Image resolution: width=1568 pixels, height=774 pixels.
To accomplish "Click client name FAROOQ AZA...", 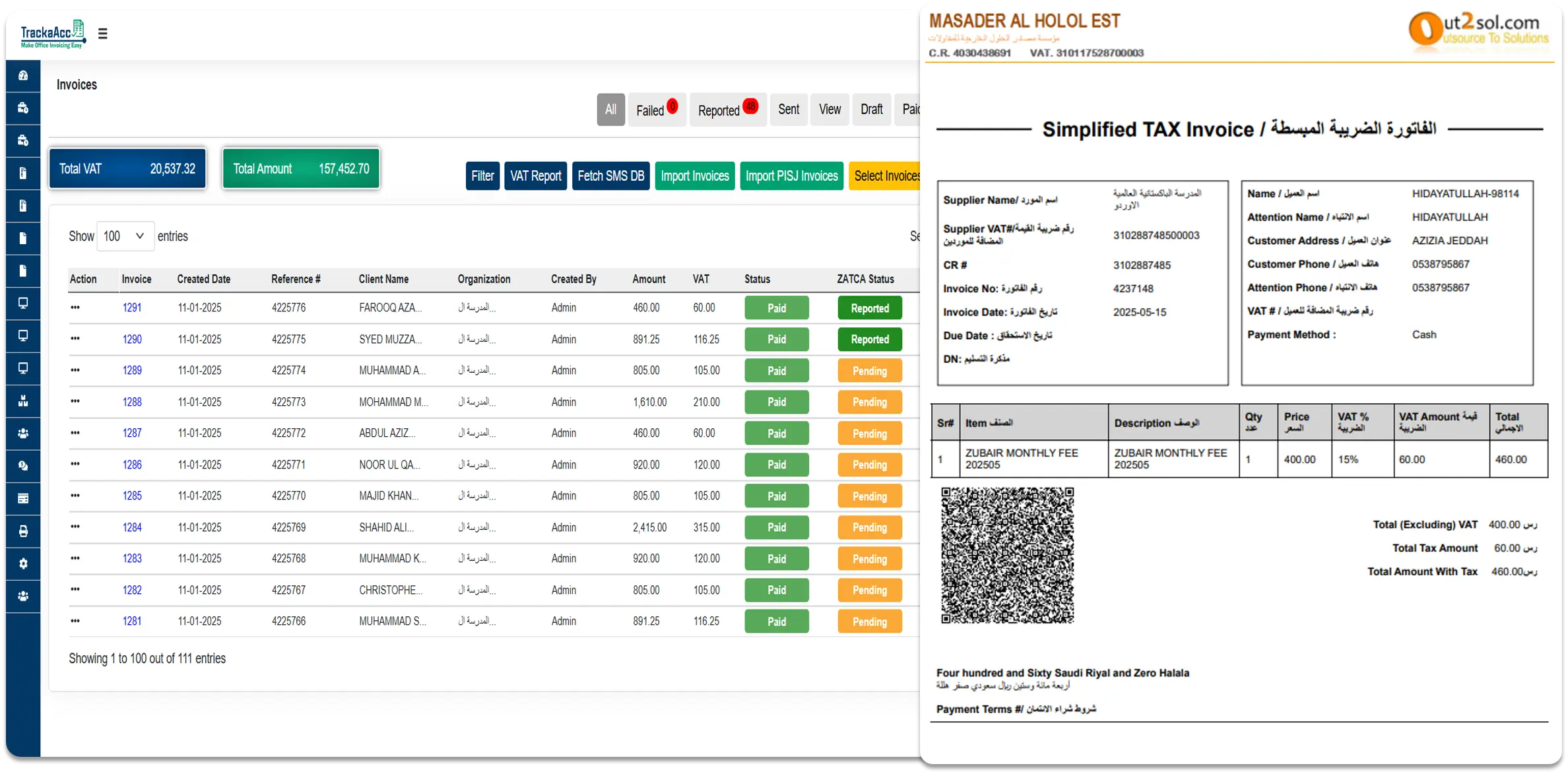I will point(390,307).
